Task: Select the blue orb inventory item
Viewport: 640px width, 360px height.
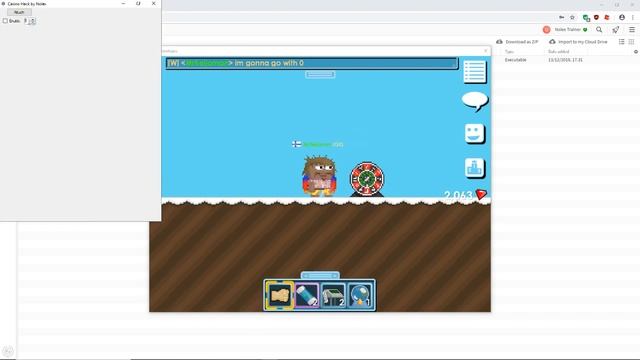Action: pos(360,295)
